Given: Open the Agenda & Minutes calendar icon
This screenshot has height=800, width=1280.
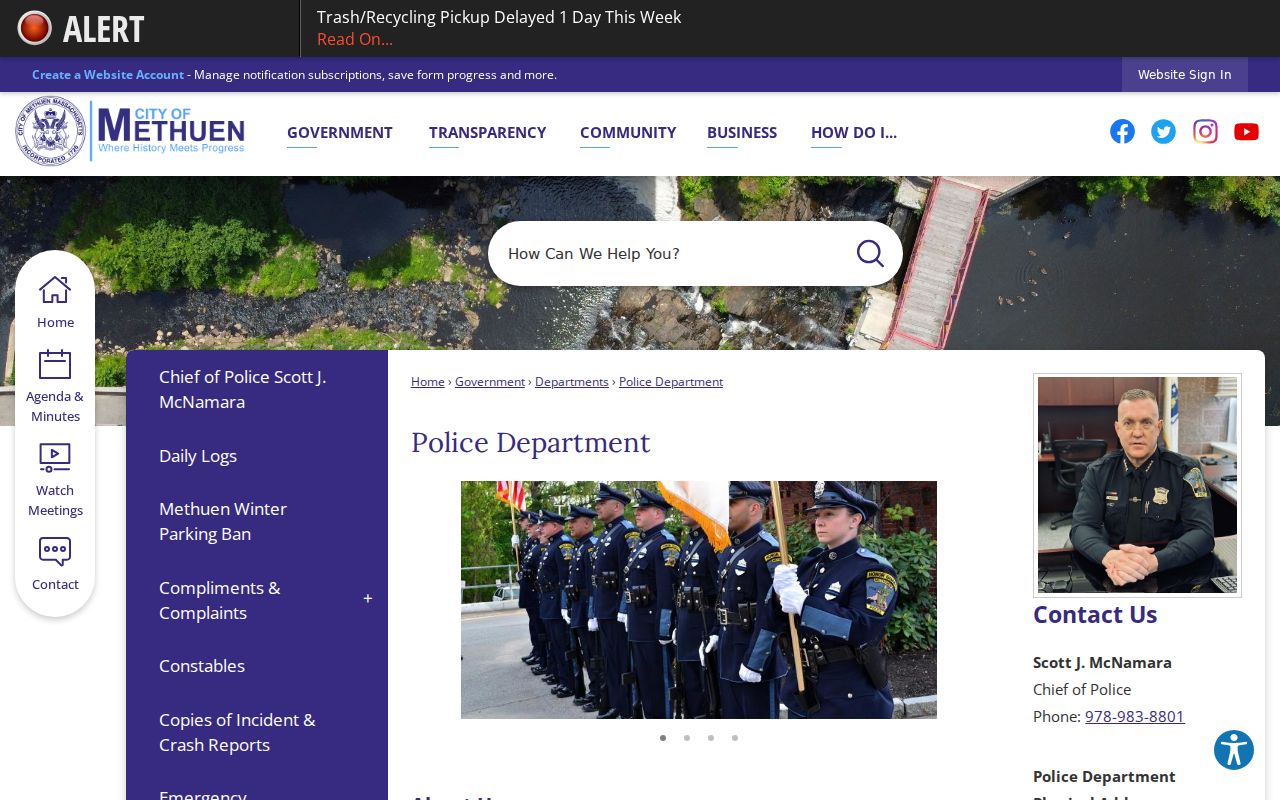Looking at the screenshot, I should click(x=55, y=364).
